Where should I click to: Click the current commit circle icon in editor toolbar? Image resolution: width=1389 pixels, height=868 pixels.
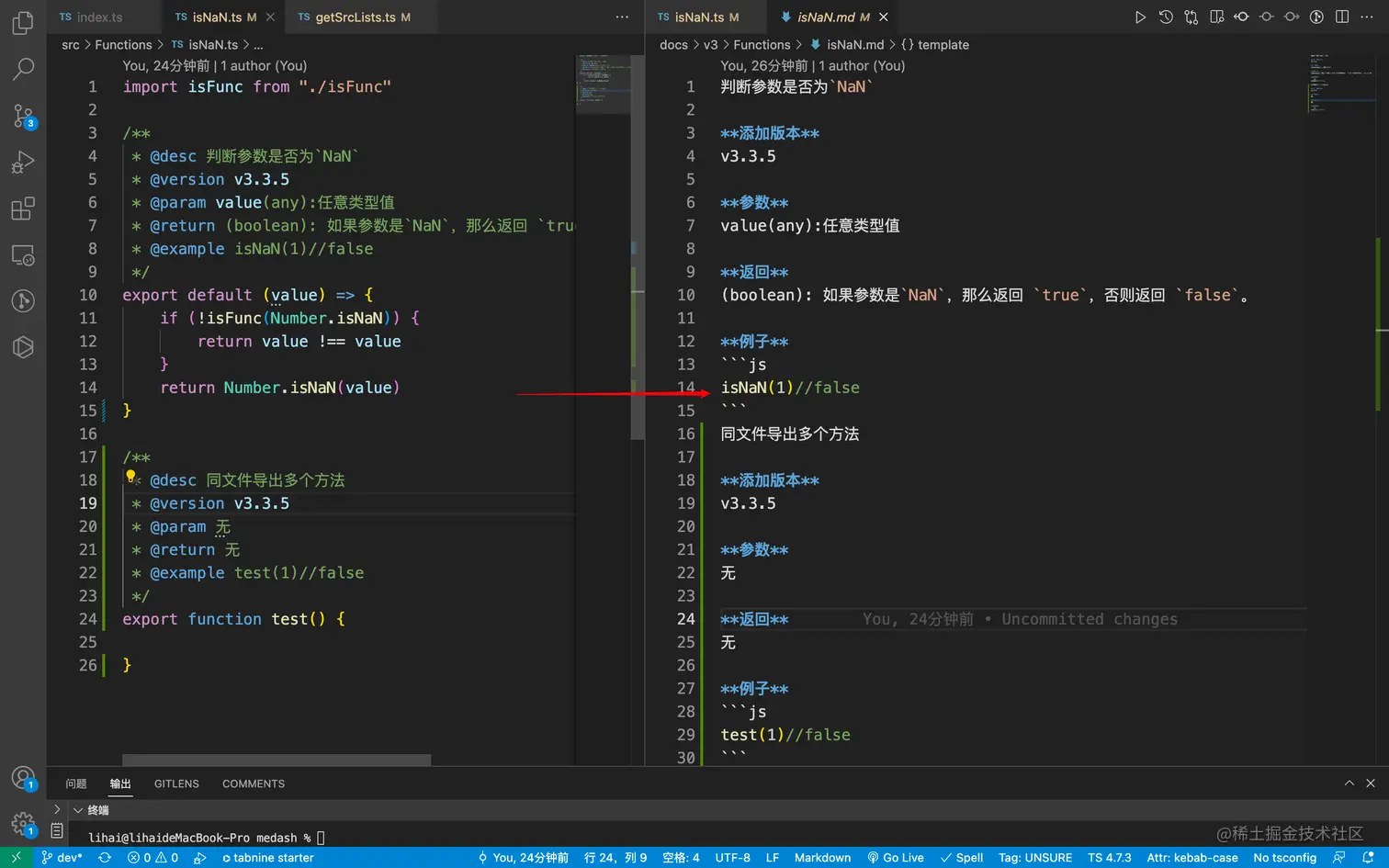tap(1267, 17)
